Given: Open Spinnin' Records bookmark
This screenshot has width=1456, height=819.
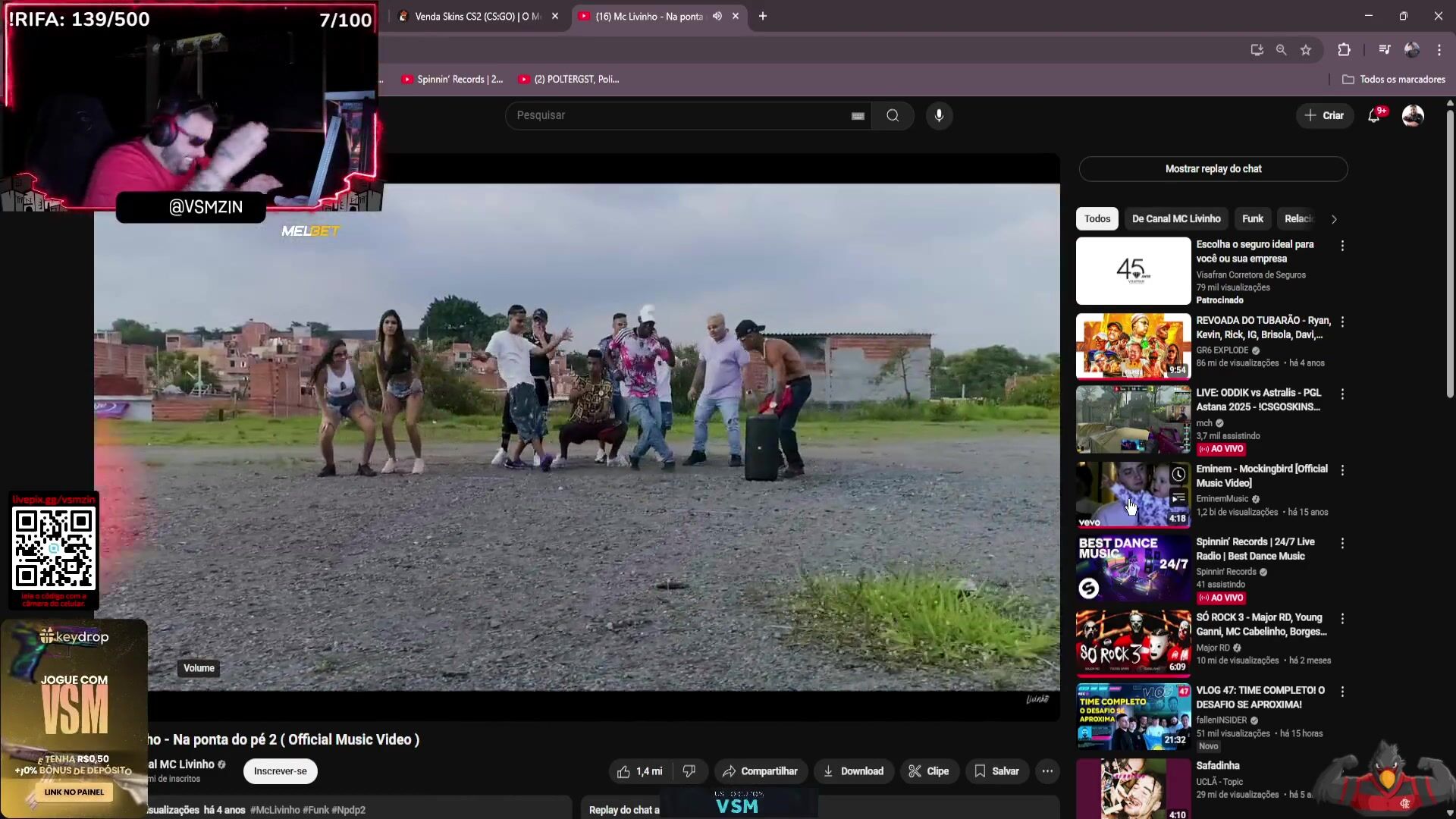Looking at the screenshot, I should coord(452,79).
